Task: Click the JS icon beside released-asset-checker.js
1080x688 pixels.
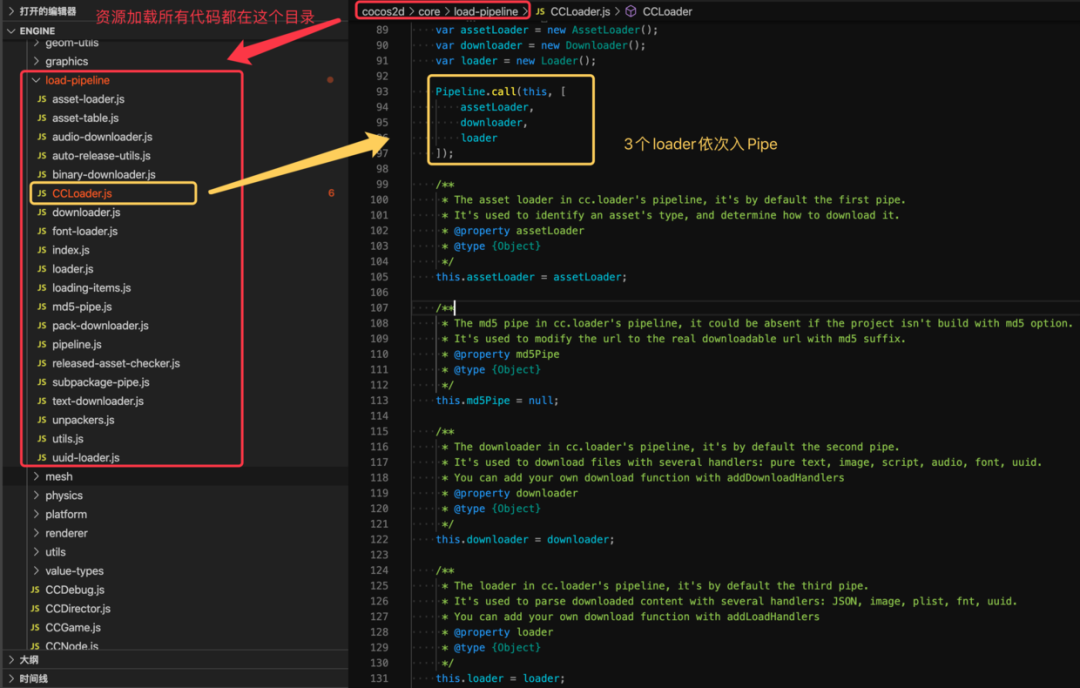Action: click(x=42, y=363)
